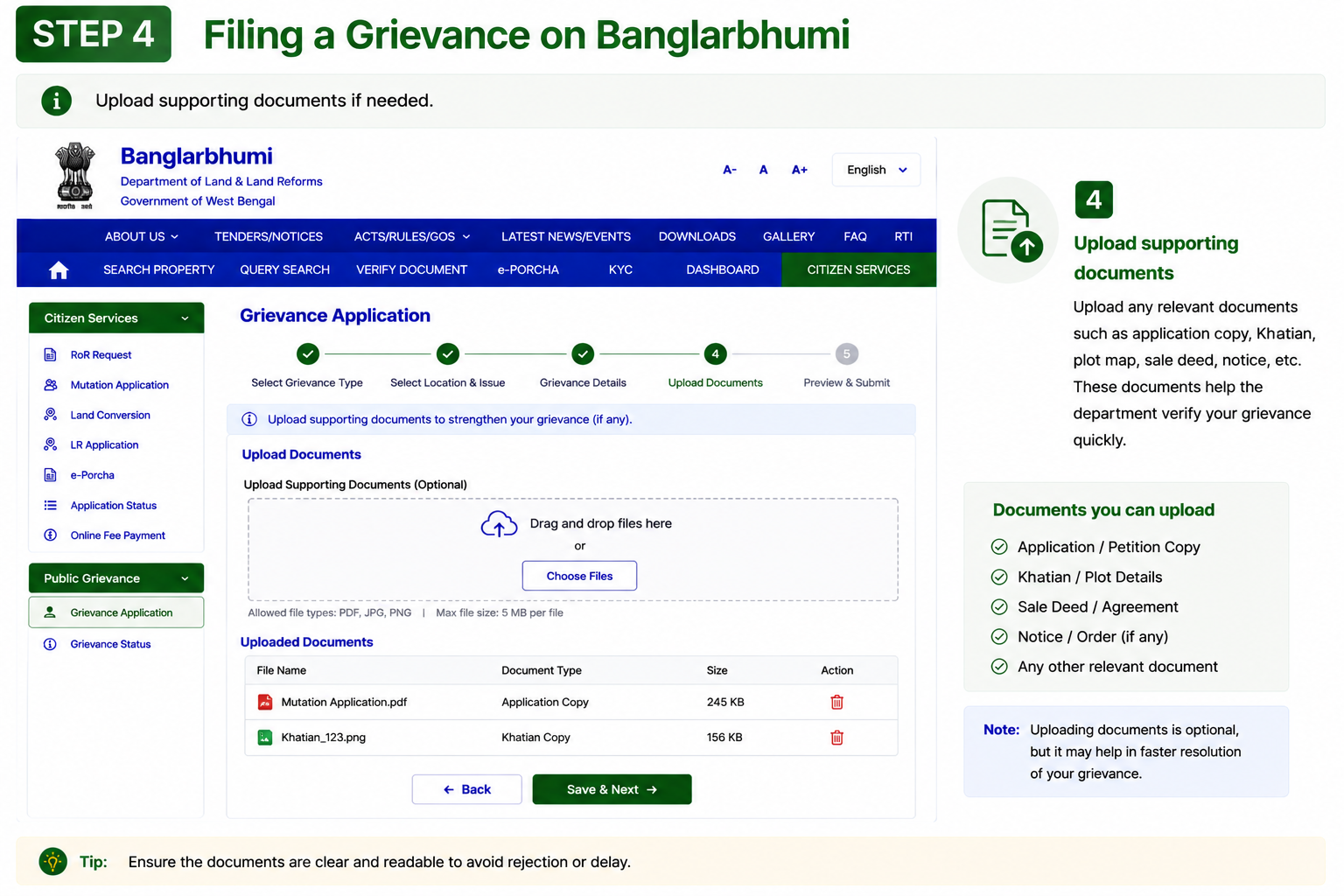Jump to step 5 Preview & Submit

[x=846, y=354]
